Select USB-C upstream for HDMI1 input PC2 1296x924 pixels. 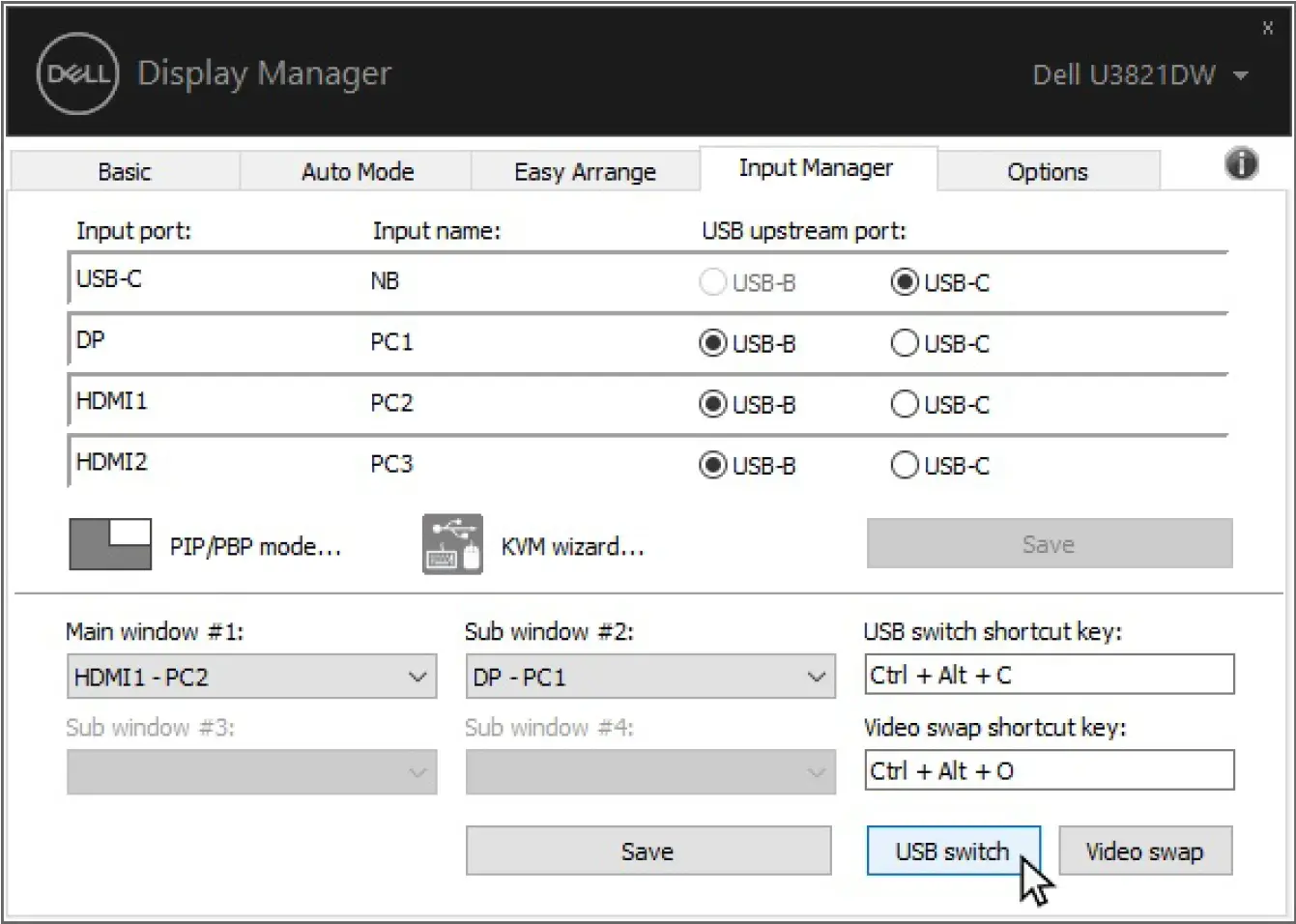tap(905, 404)
